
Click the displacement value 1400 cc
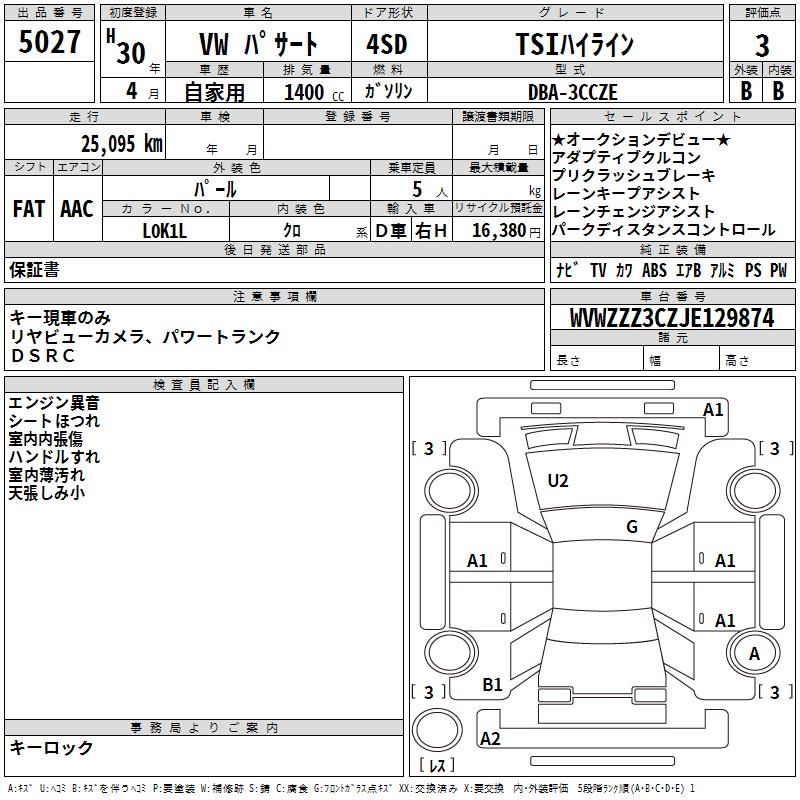click(x=314, y=92)
